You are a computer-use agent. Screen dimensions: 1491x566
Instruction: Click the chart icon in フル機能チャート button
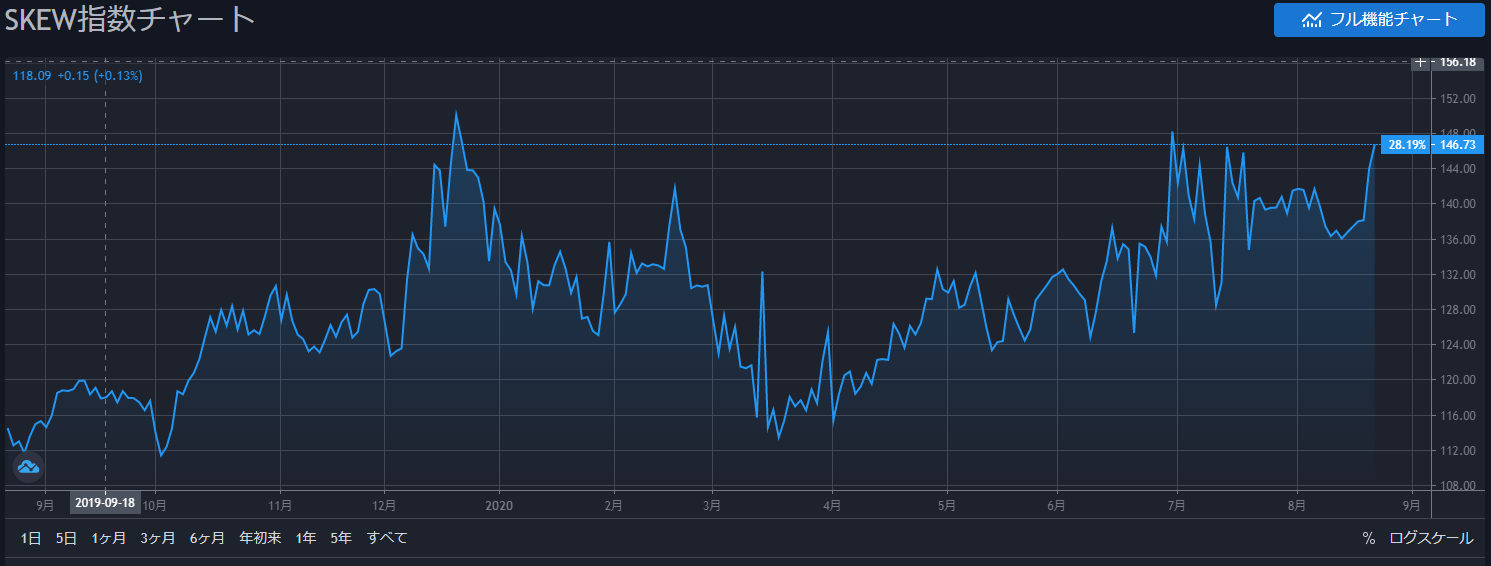point(1311,20)
